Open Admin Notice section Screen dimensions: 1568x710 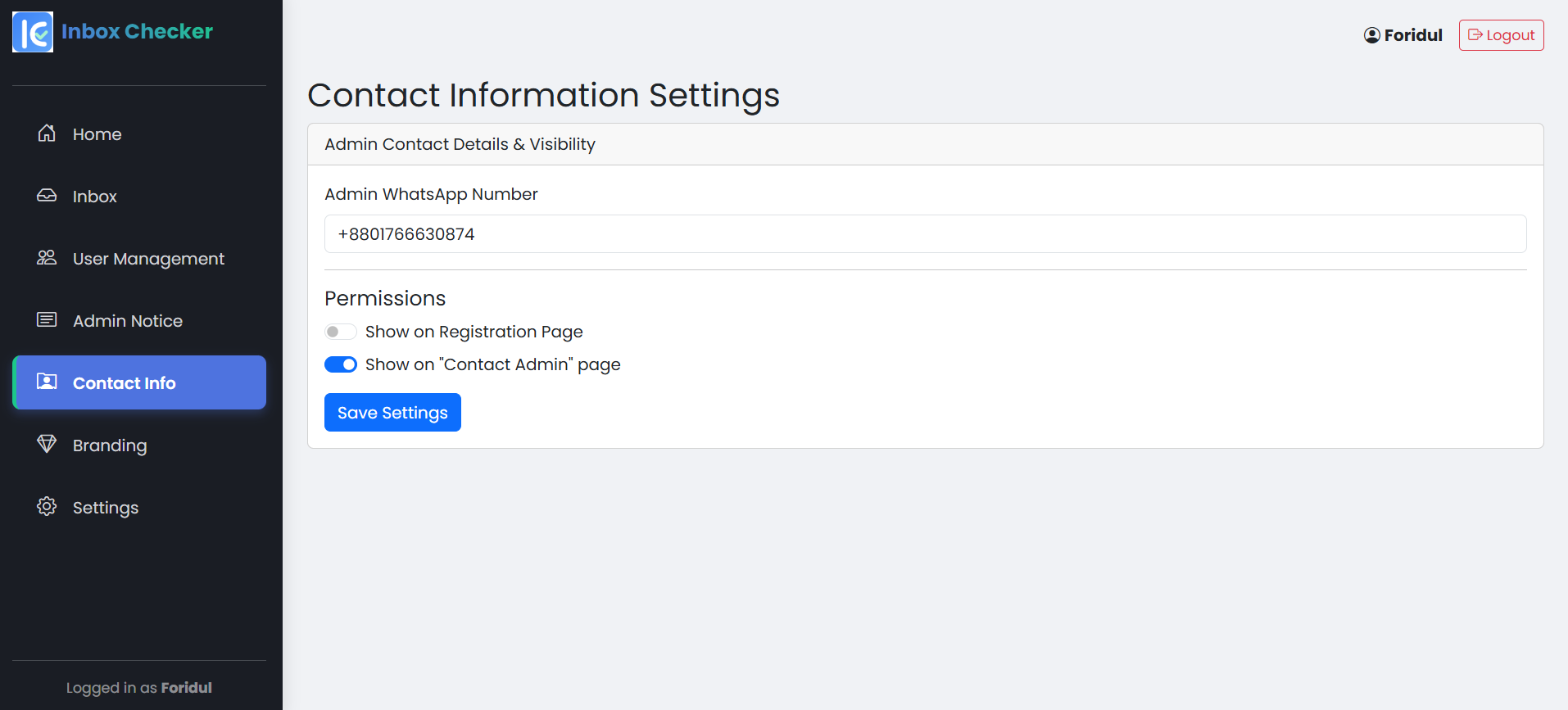pyautogui.click(x=139, y=320)
